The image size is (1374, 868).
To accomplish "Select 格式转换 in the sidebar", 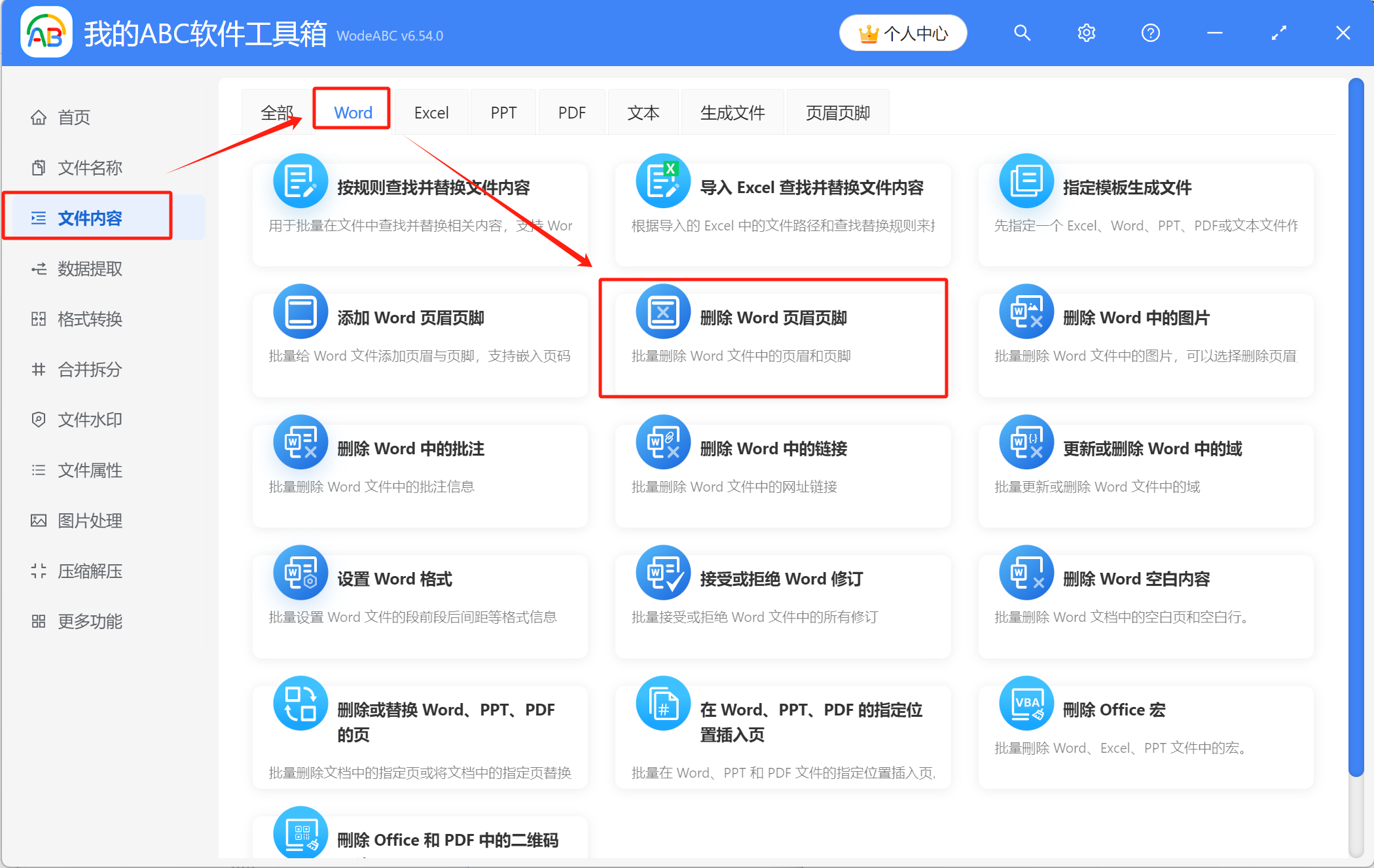I will (x=90, y=319).
